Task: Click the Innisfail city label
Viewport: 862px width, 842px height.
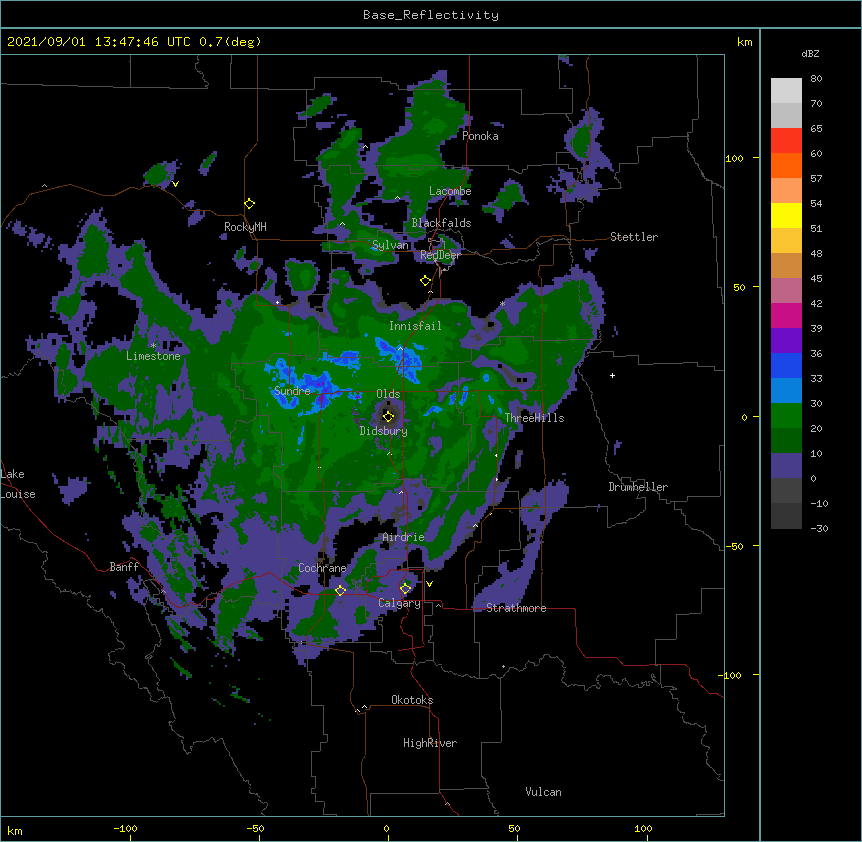Action: pyautogui.click(x=415, y=326)
